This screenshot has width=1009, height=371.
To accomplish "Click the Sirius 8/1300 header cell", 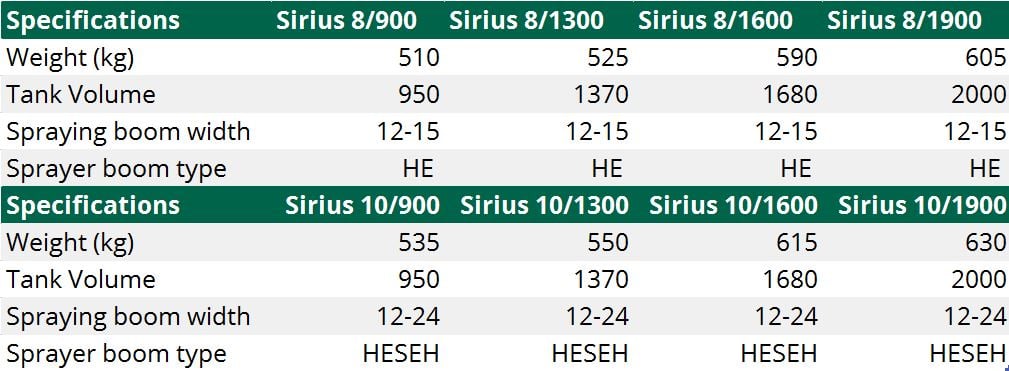I will [526, 21].
